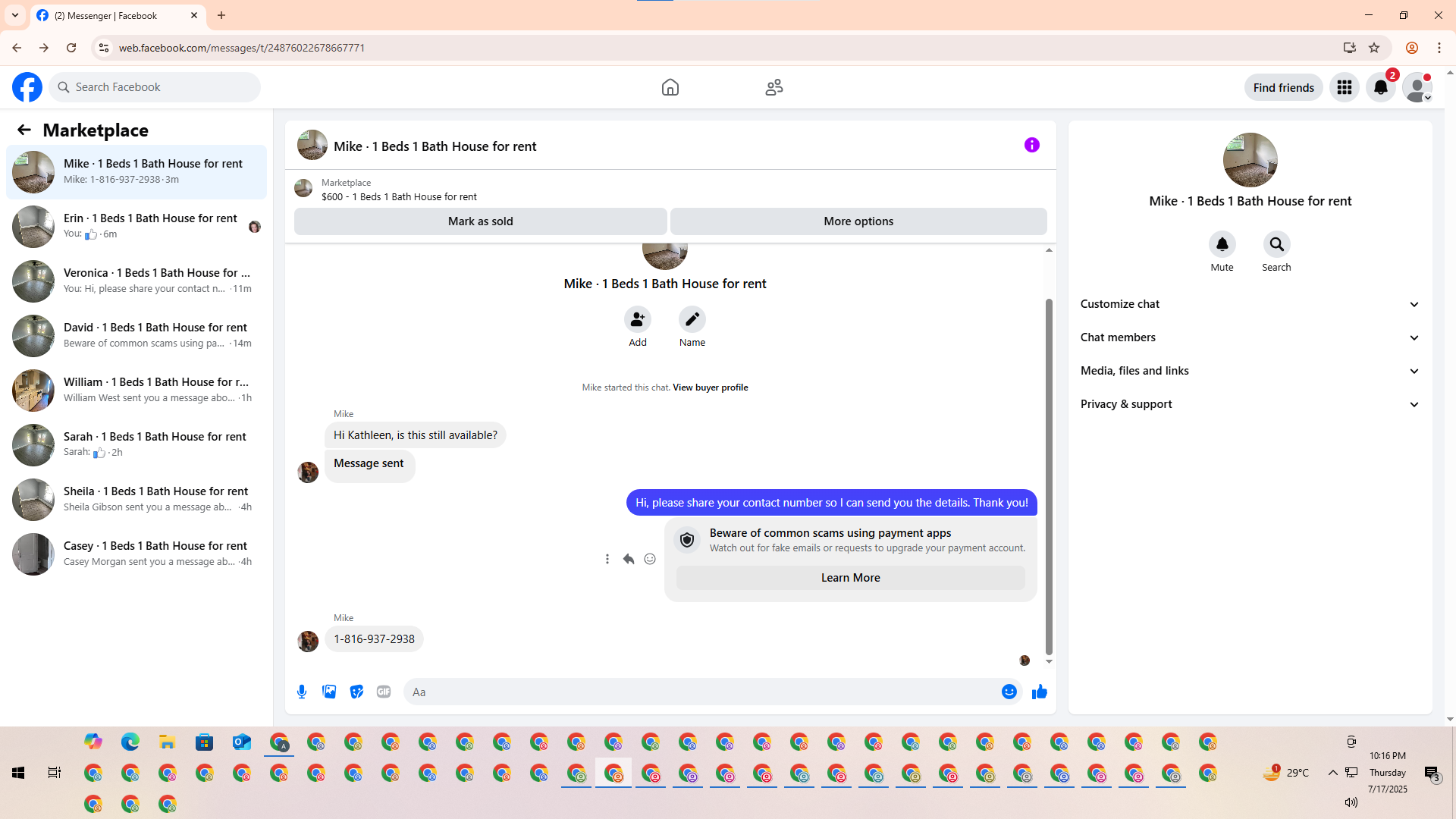
Task: Open the account profile menu
Action: click(x=1417, y=87)
